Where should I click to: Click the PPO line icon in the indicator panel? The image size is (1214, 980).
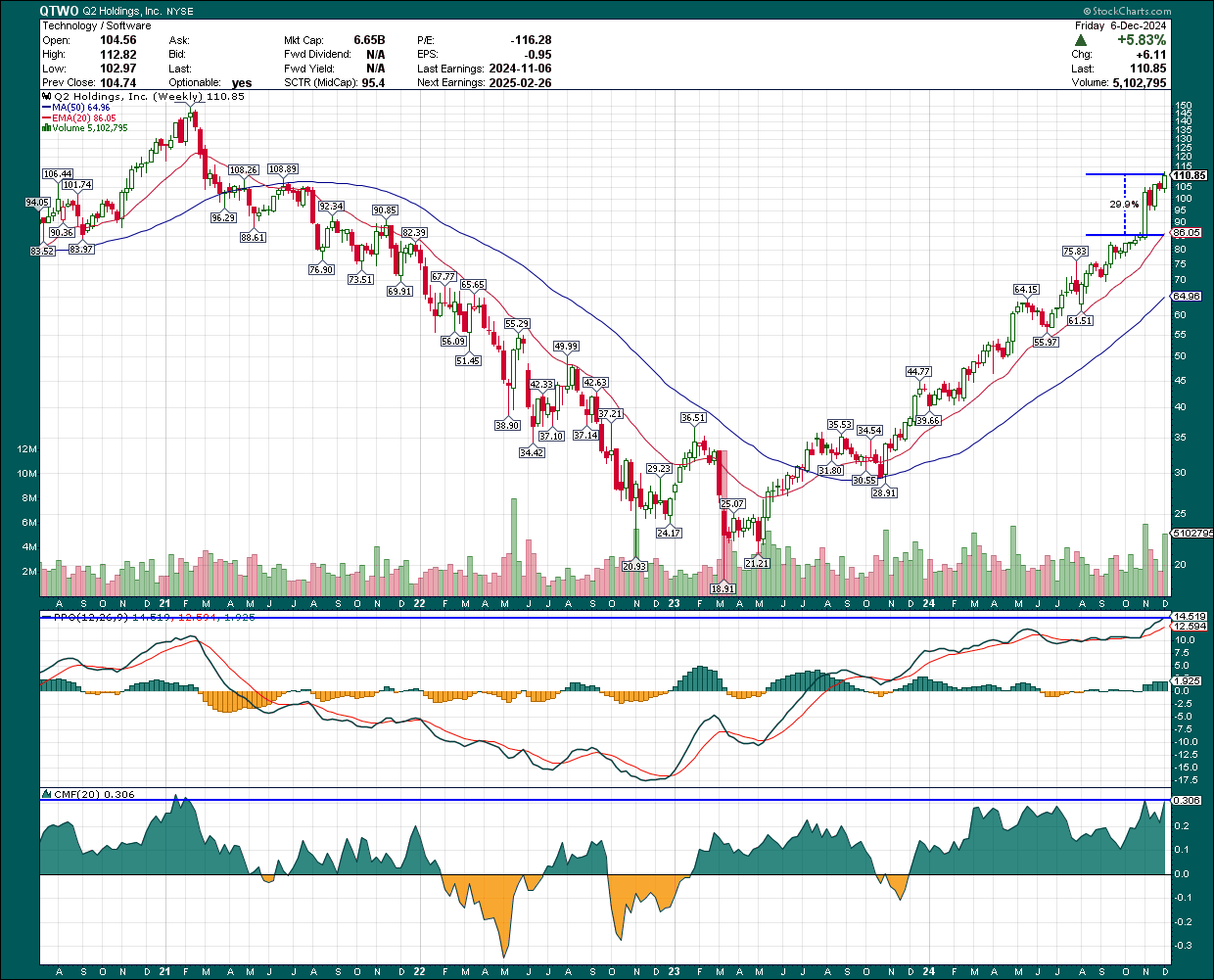point(45,618)
